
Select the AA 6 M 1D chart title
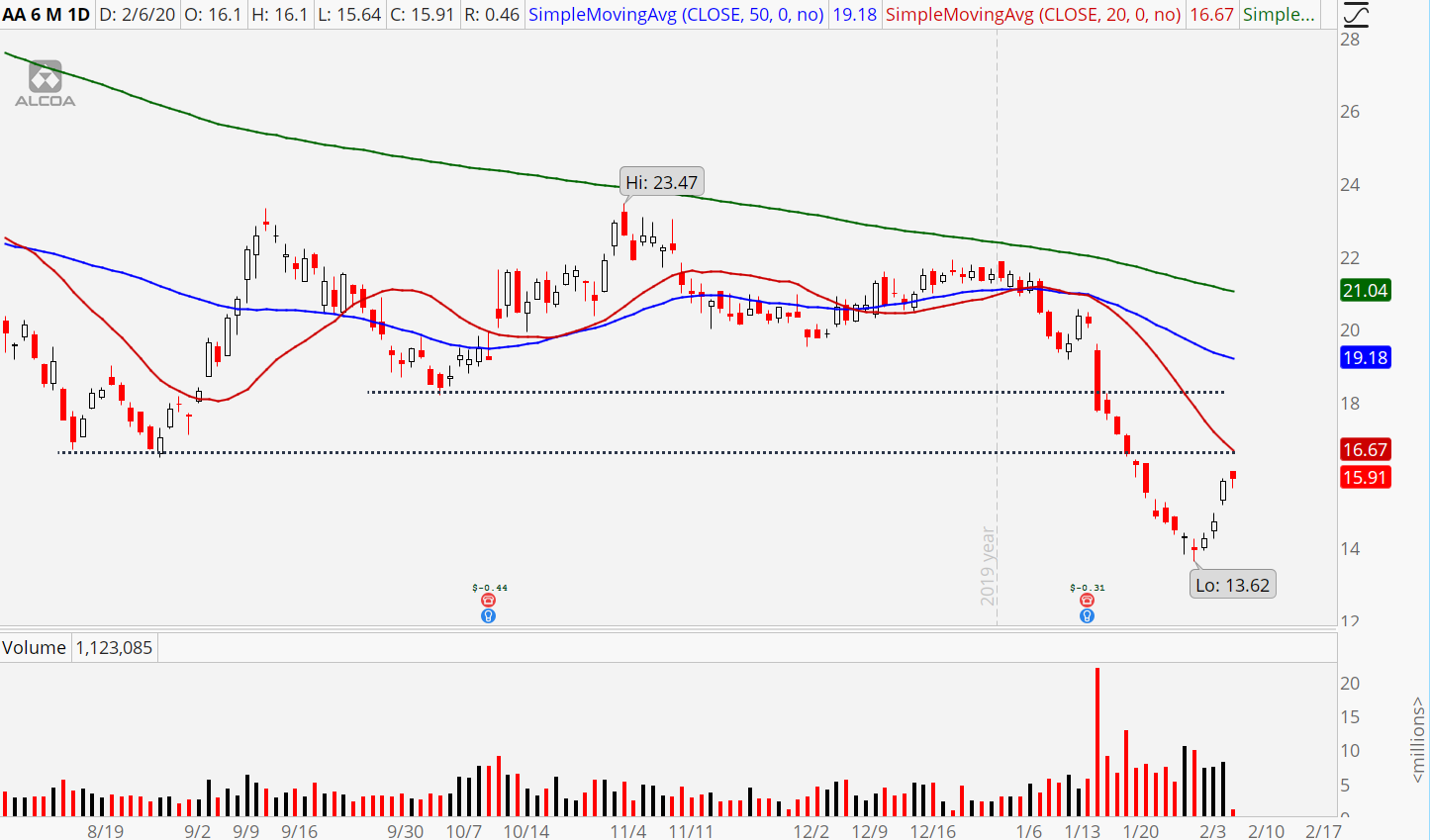pyautogui.click(x=47, y=15)
